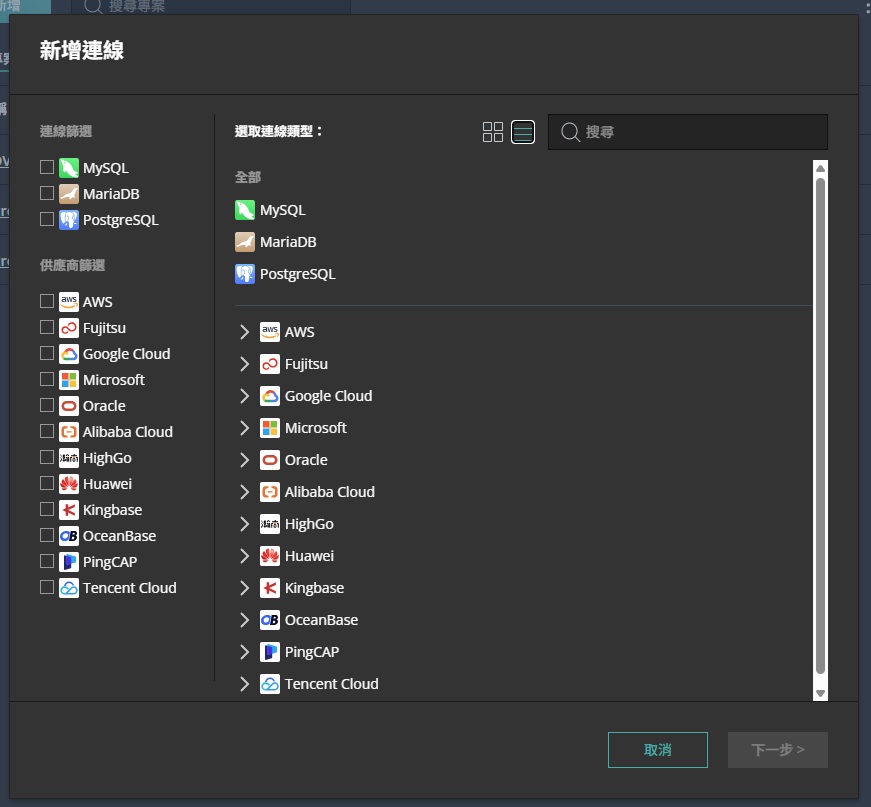Click inside the 搜尋 search field

click(690, 131)
